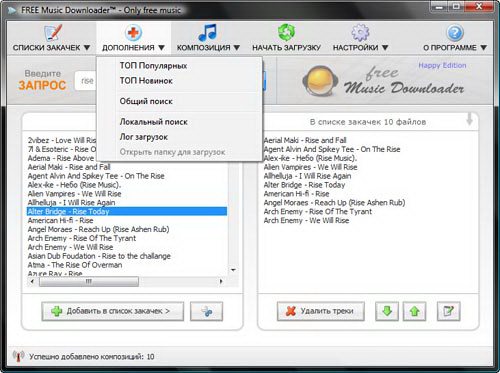500x373 pixels.
Task: Click the Удалить треки button
Action: pos(321,311)
